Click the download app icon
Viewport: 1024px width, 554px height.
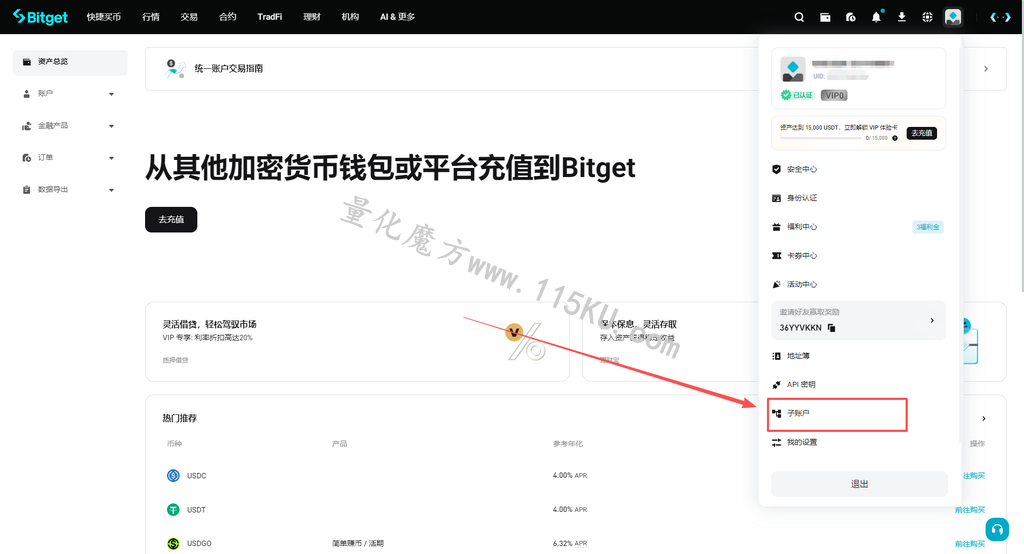pyautogui.click(x=902, y=17)
